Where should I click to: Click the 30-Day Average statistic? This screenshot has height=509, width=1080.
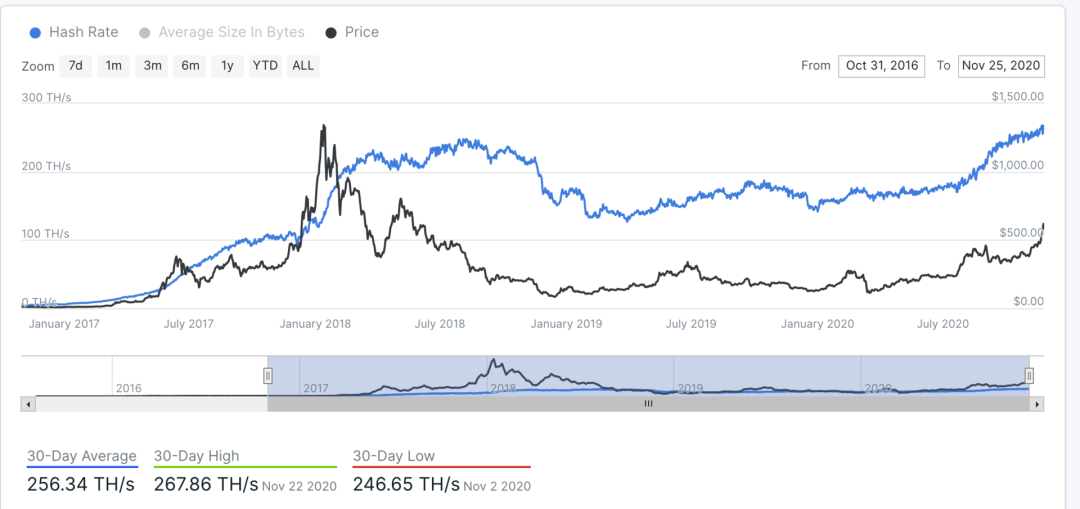81,472
